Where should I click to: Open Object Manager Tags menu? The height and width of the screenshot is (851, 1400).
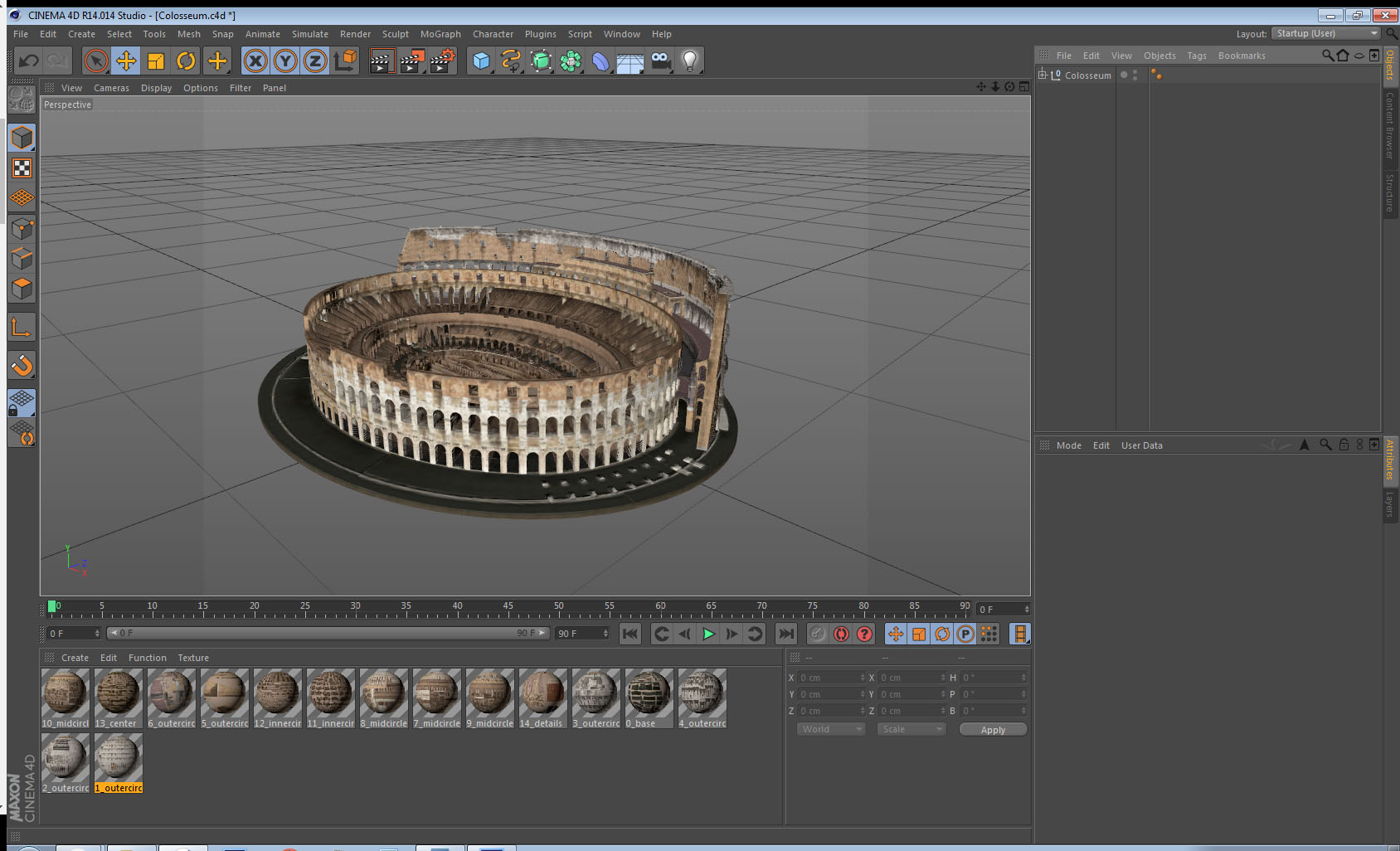tap(1197, 56)
